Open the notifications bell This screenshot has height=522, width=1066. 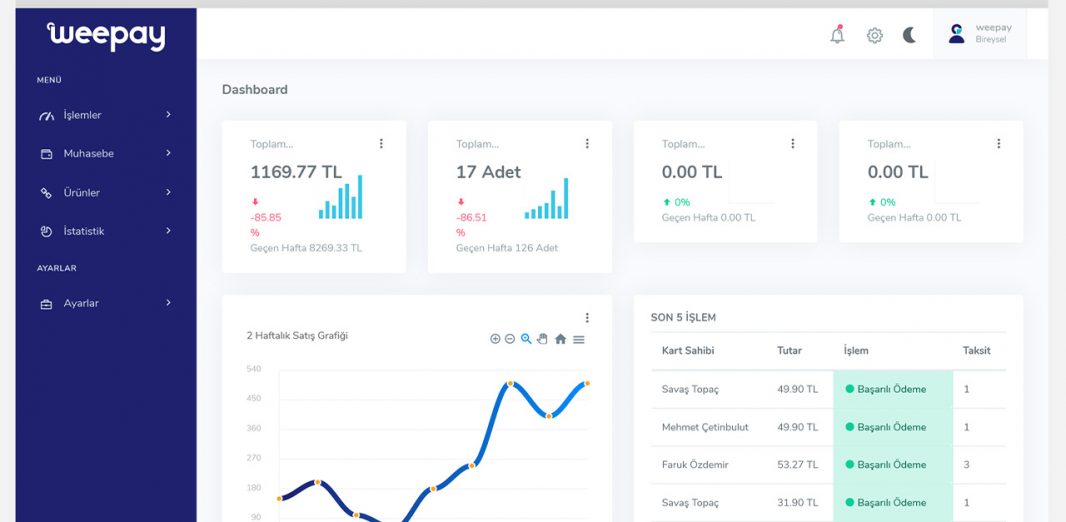click(838, 35)
